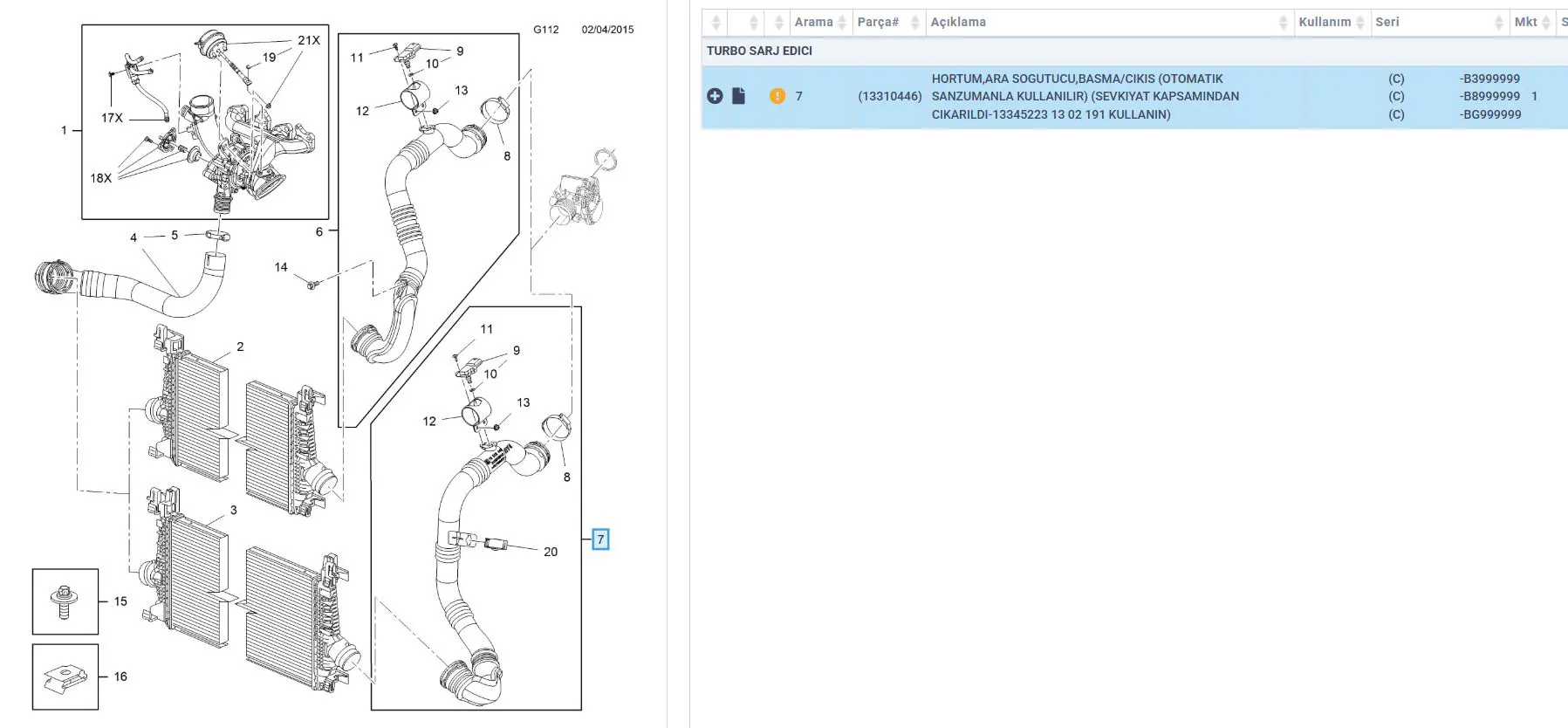Click callout number 1 beside turbo box
The image size is (1568, 728).
pos(64,130)
